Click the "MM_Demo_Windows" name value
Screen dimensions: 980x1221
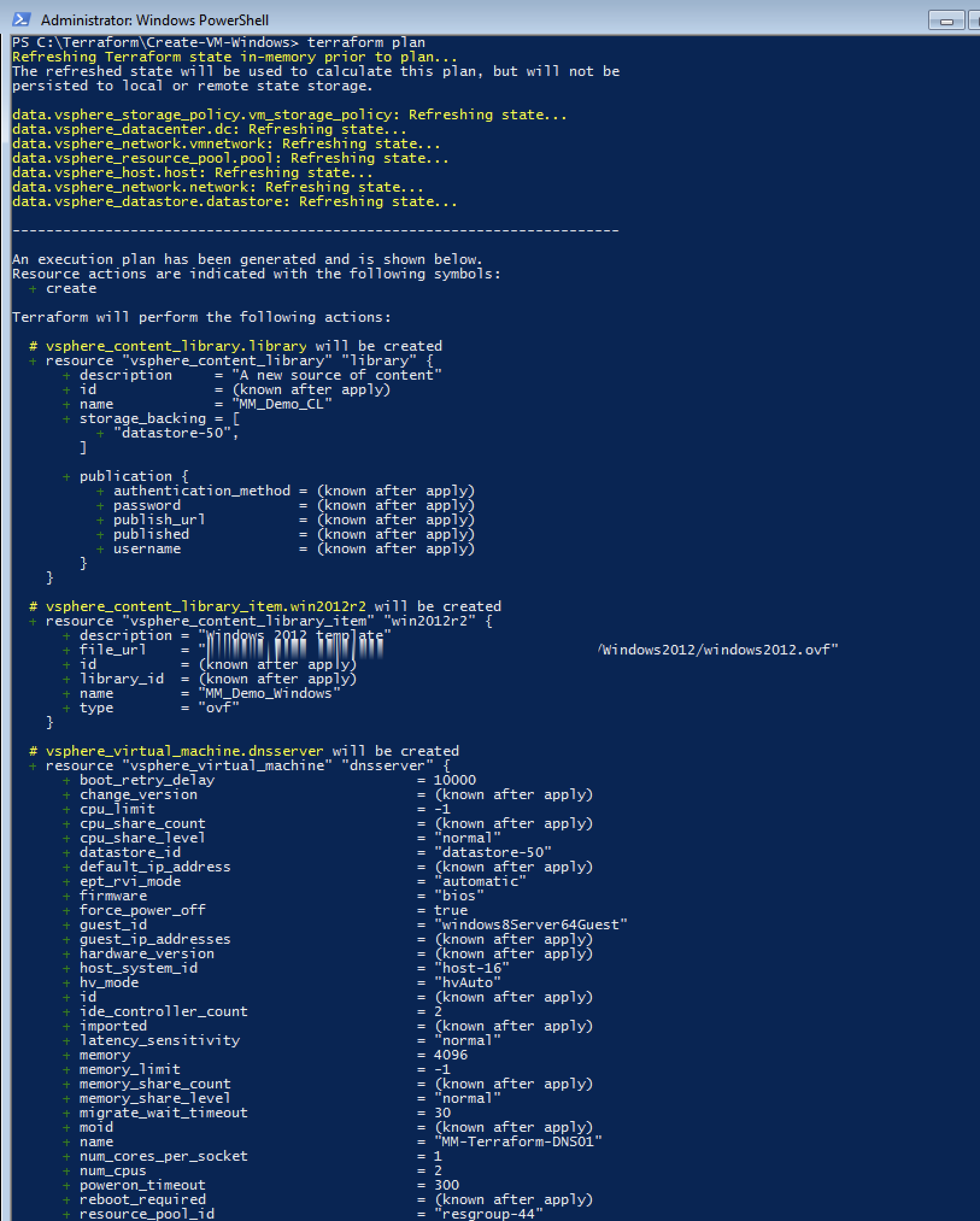[269, 694]
